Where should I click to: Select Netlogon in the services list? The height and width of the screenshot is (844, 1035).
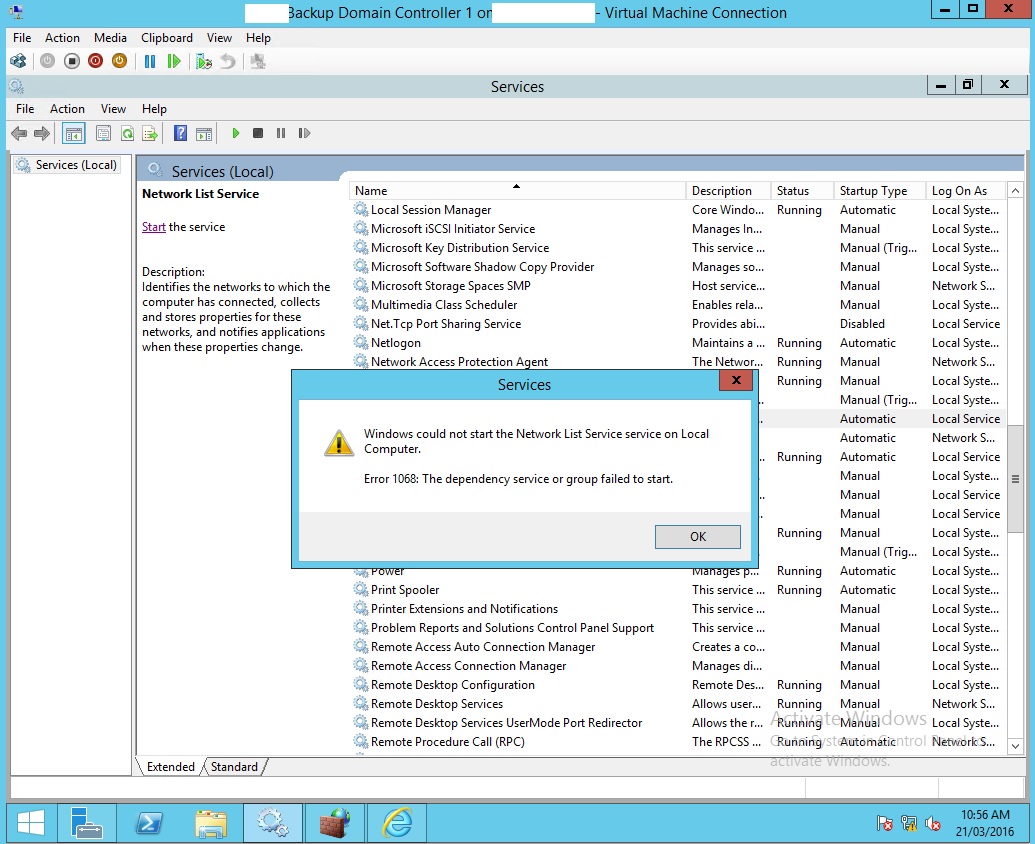[x=395, y=342]
